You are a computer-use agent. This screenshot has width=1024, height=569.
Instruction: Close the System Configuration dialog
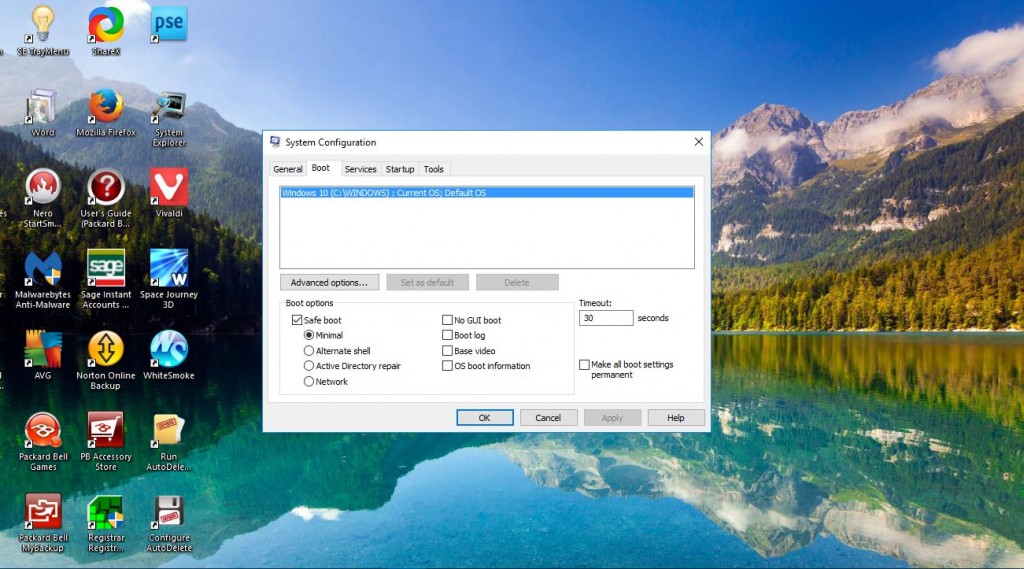point(699,142)
